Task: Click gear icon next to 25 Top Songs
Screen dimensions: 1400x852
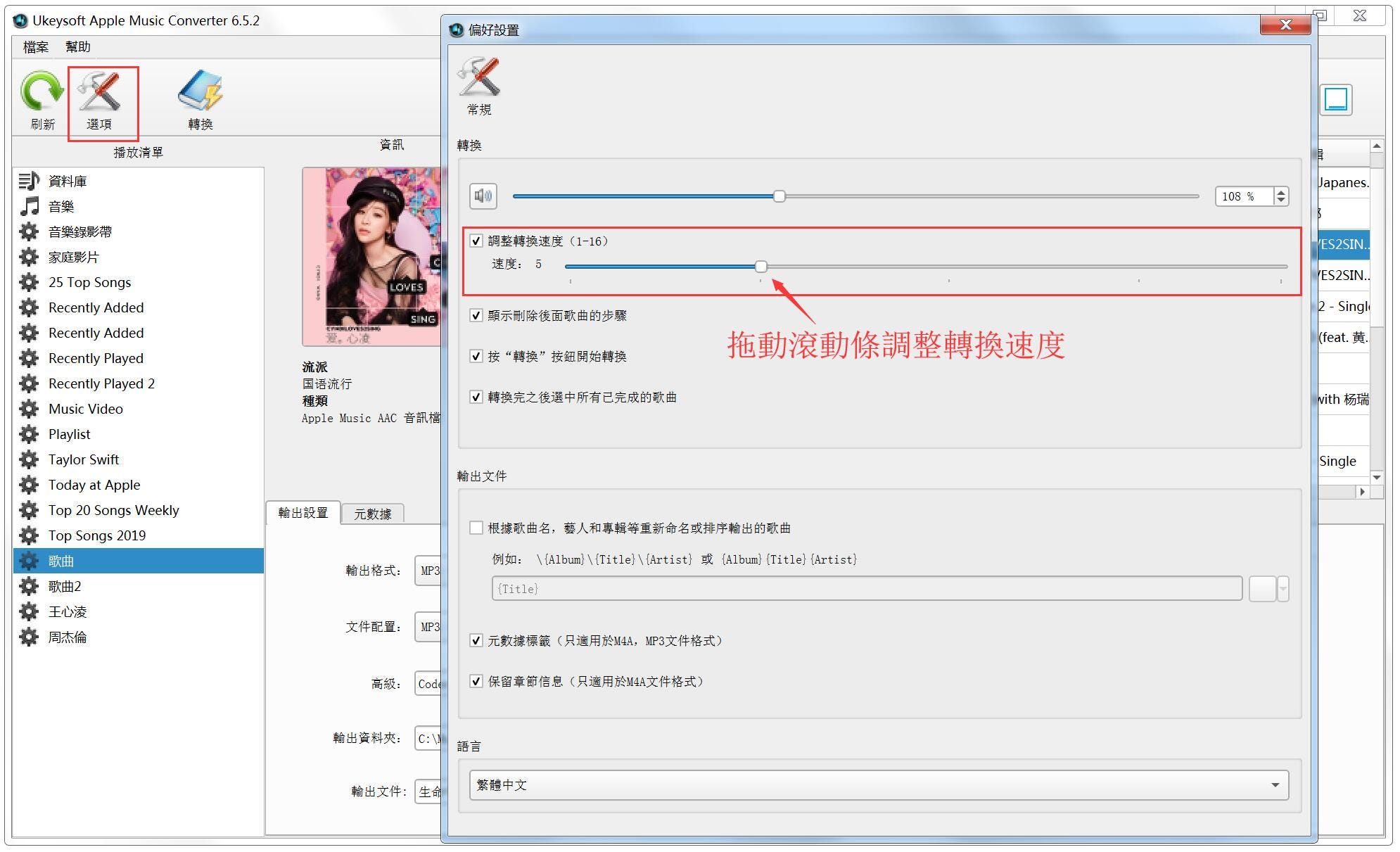Action: tap(29, 282)
